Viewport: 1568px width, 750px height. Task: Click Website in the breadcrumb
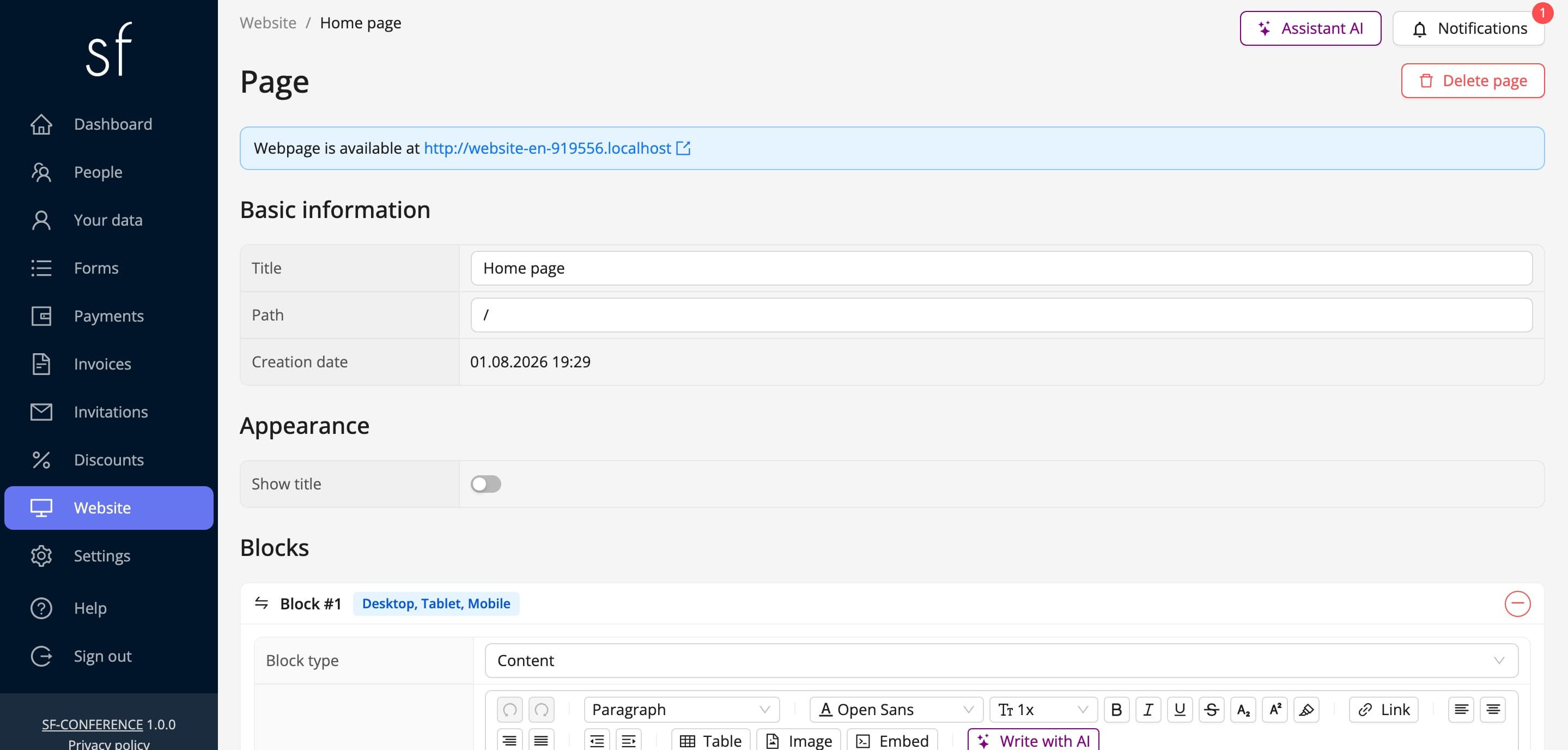click(x=268, y=22)
